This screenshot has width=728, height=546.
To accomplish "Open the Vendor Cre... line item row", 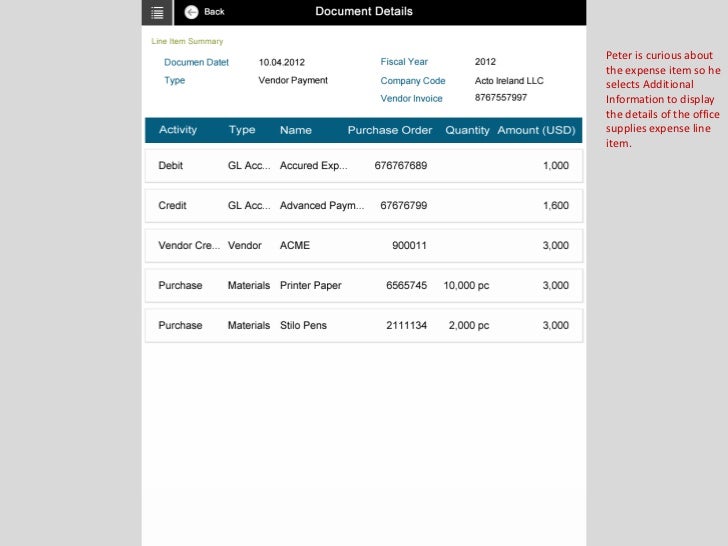I will (x=364, y=246).
